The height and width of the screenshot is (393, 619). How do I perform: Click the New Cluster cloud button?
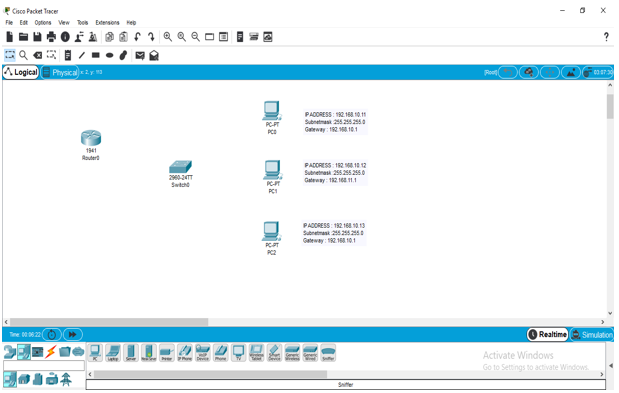[529, 72]
